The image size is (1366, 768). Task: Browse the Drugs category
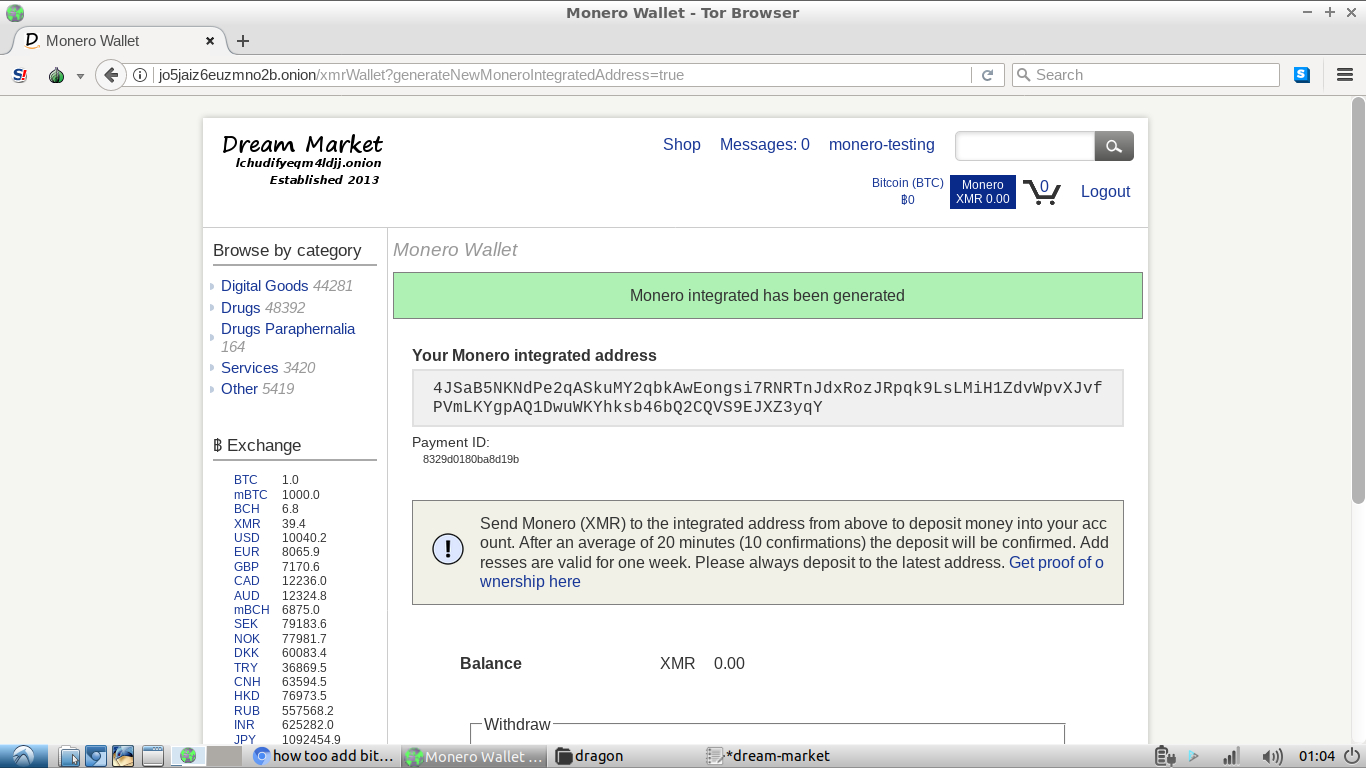[x=241, y=308]
